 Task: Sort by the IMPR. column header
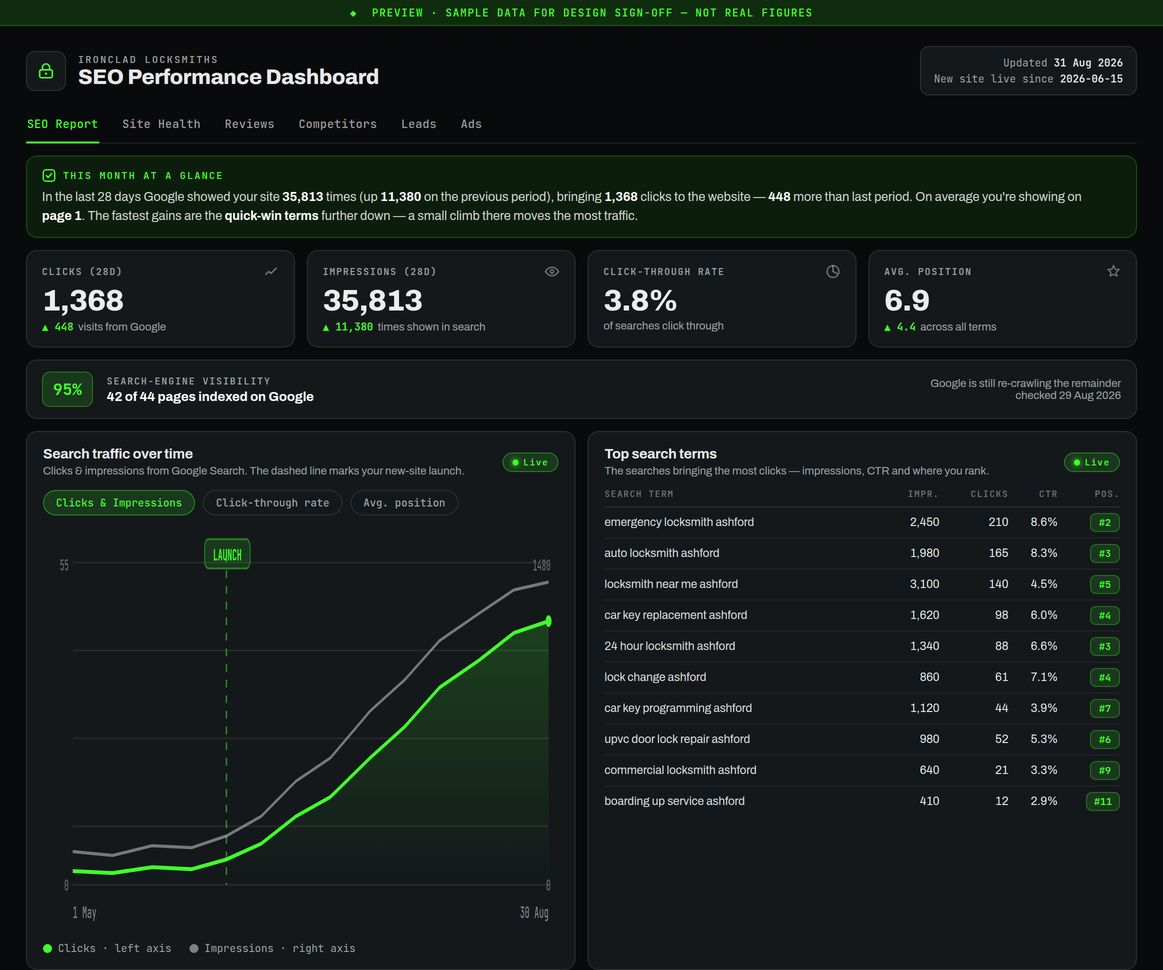(x=923, y=494)
